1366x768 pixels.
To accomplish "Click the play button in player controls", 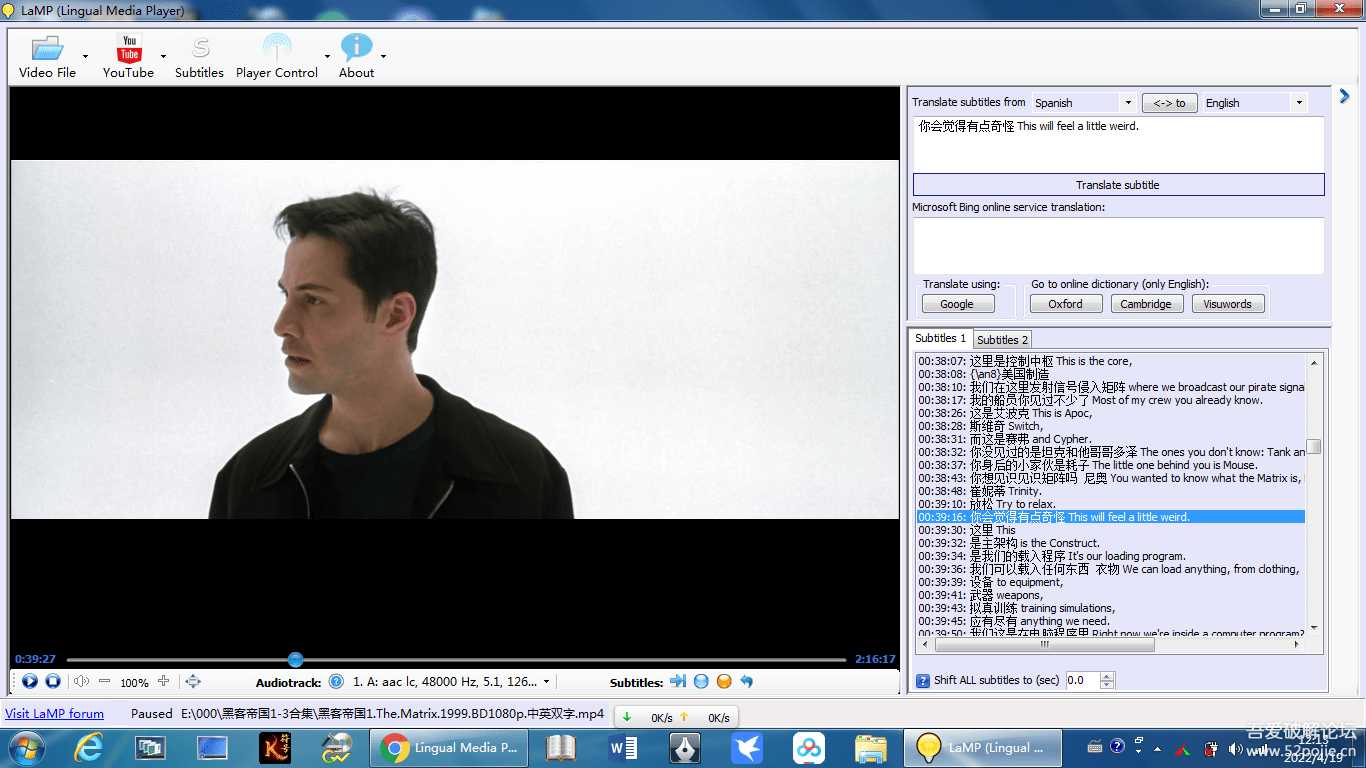I will click(29, 681).
